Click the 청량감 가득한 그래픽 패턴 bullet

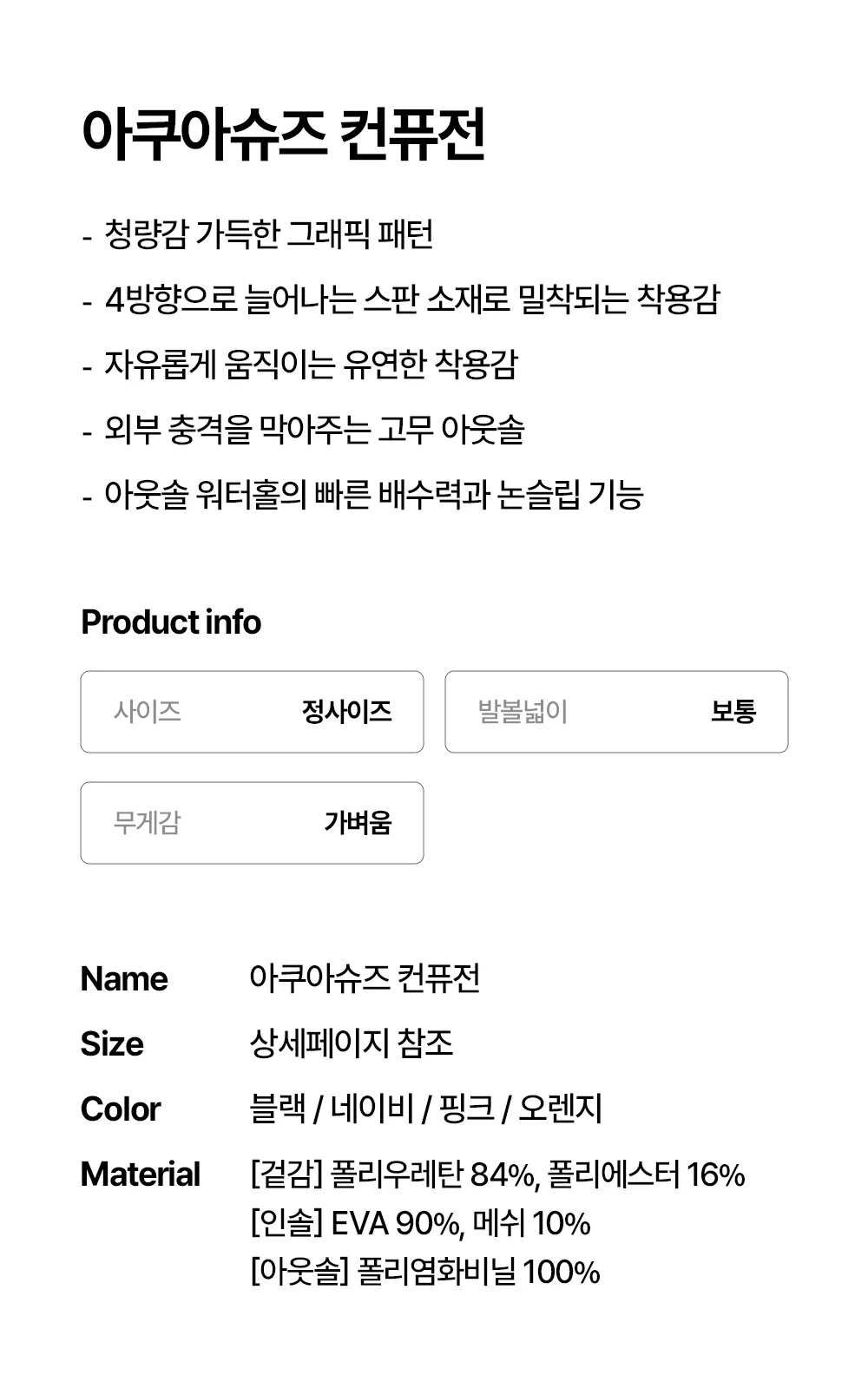click(258, 234)
